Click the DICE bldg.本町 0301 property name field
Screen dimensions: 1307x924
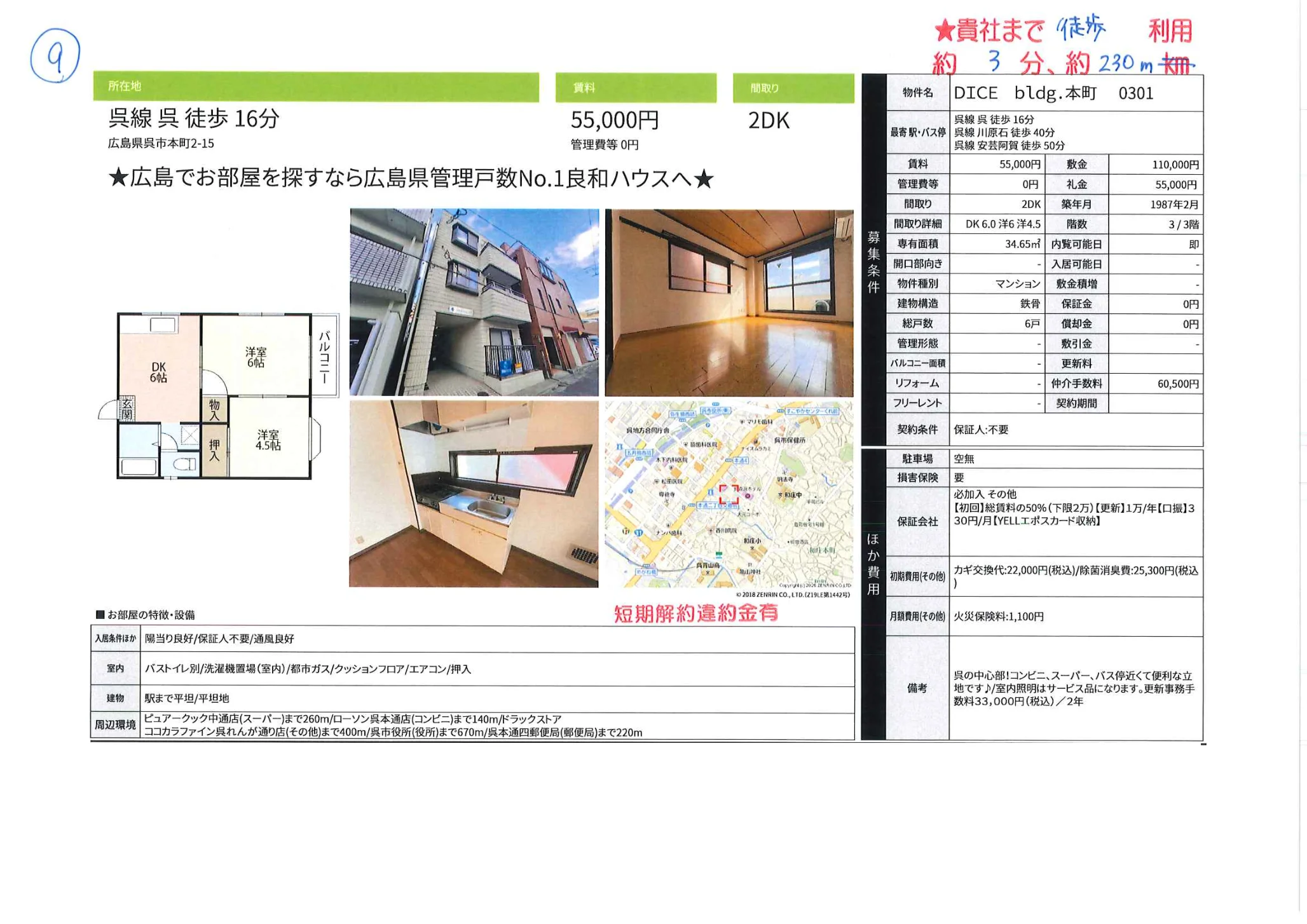point(1055,92)
